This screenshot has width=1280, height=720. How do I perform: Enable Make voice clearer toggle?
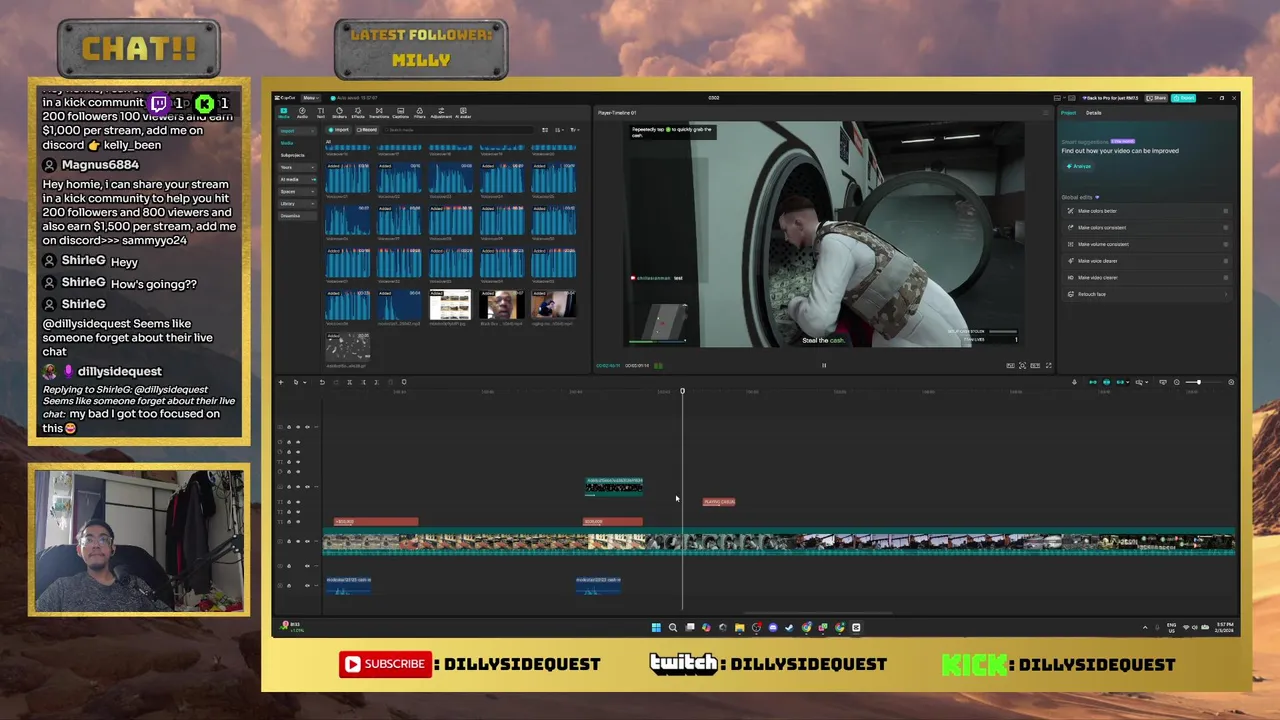pyautogui.click(x=1226, y=261)
